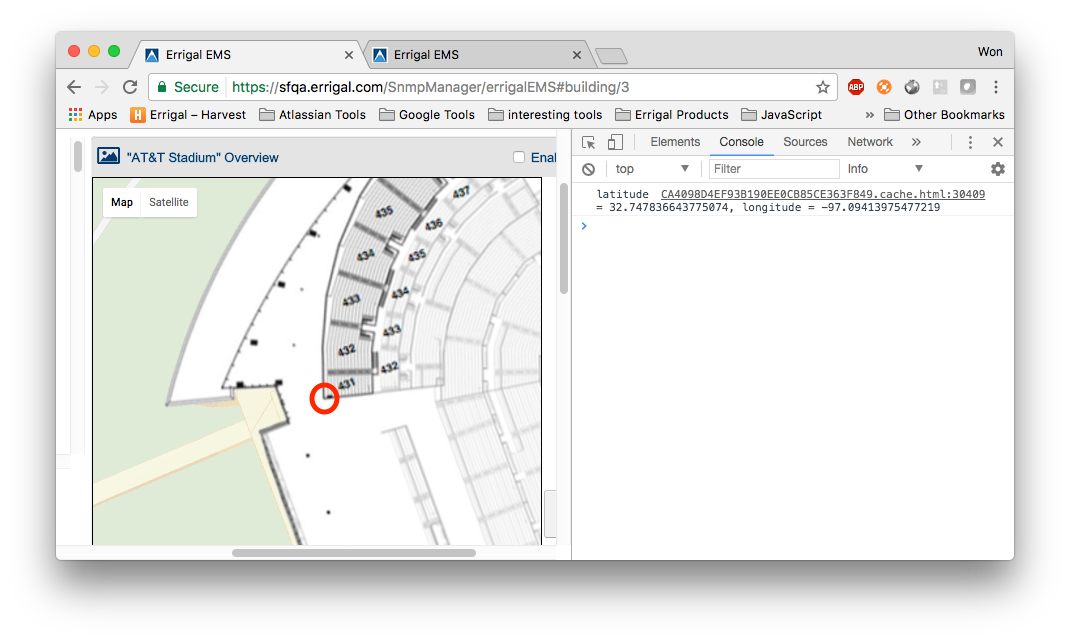Switch the map to Satellite view
Screen dimensions: 1070x640
[169, 202]
